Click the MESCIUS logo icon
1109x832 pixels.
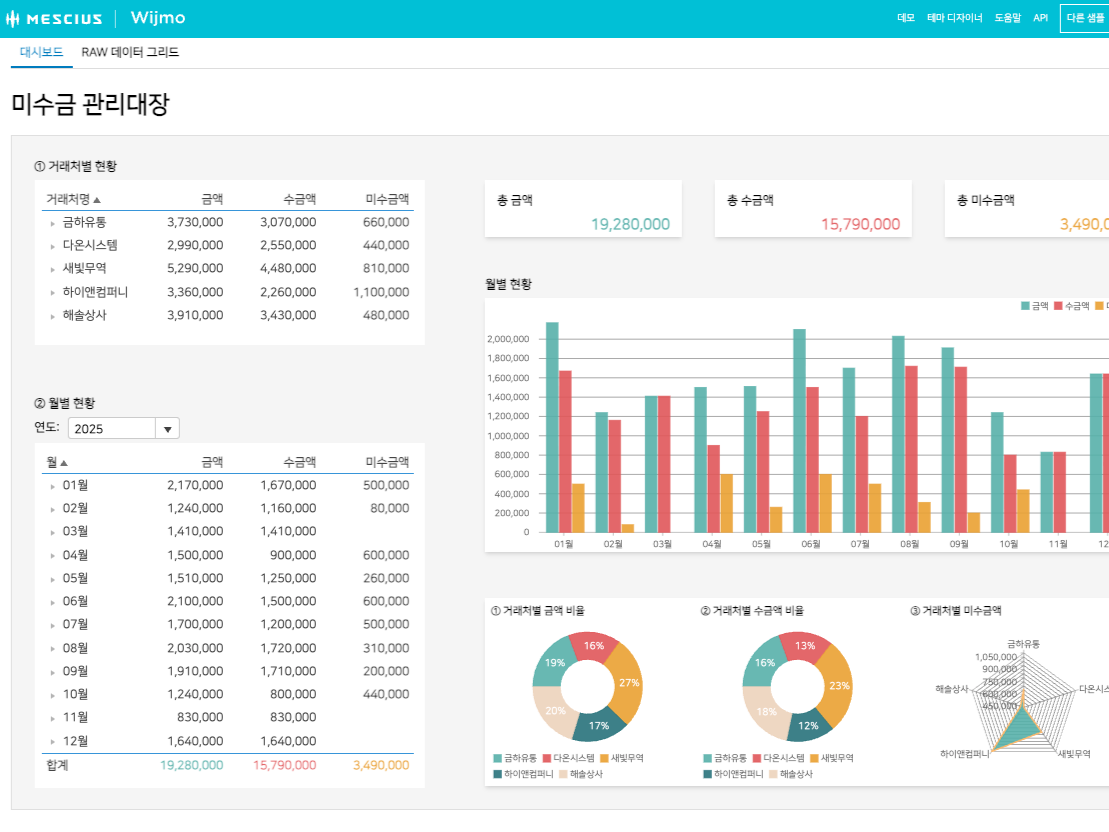(x=14, y=18)
